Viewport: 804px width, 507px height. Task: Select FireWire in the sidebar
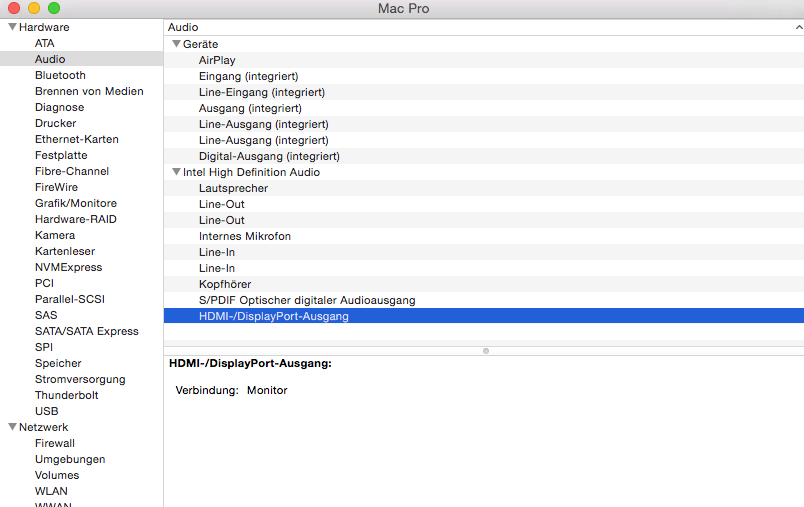point(56,187)
